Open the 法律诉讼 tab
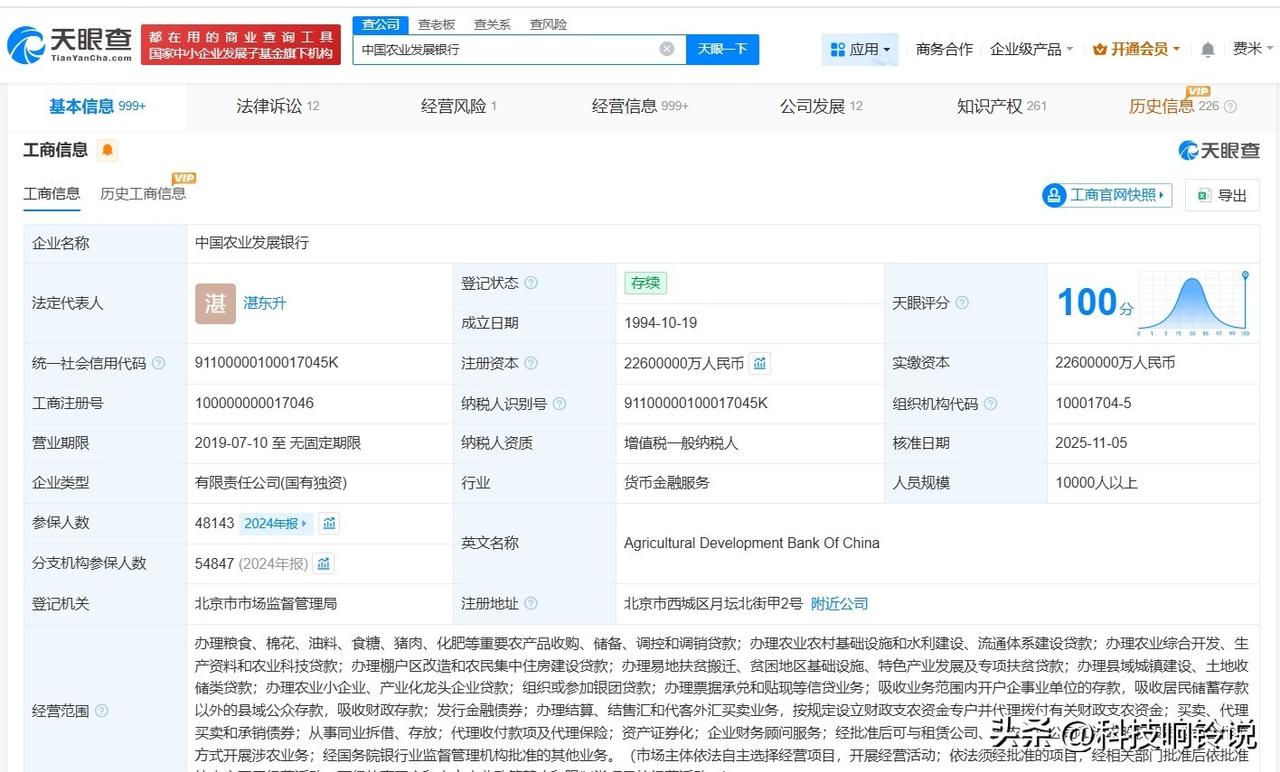Viewport: 1280px width, 772px height. pyautogui.click(x=278, y=107)
